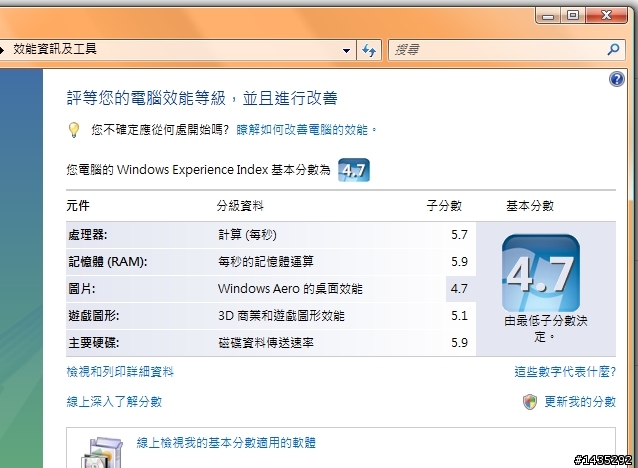Click the 效能資訊及工具 address bar text
Viewport: 638px width, 468px height.
tap(55, 49)
